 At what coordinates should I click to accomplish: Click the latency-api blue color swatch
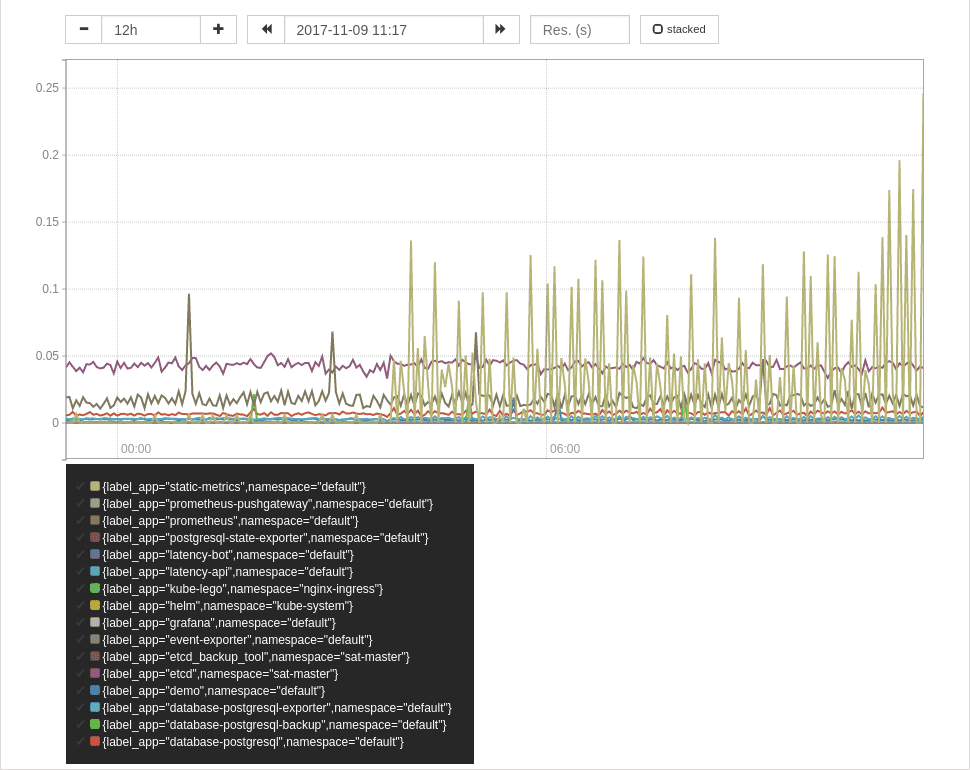point(95,571)
